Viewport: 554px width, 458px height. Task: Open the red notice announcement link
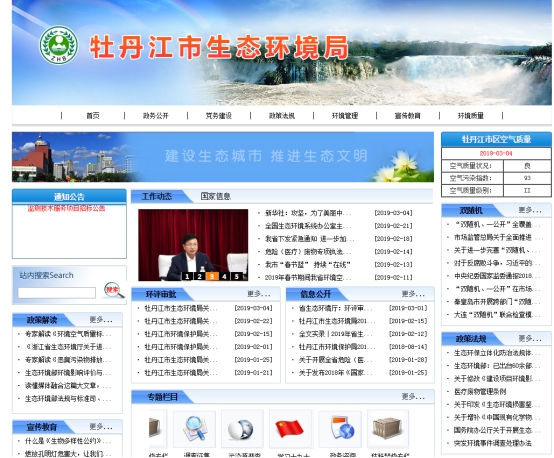[66, 209]
